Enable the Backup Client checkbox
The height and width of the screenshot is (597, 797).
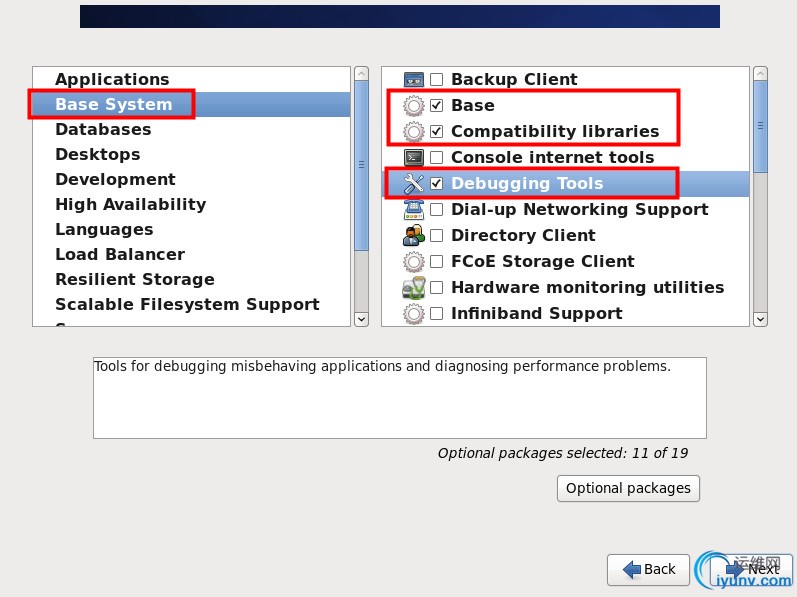click(437, 79)
